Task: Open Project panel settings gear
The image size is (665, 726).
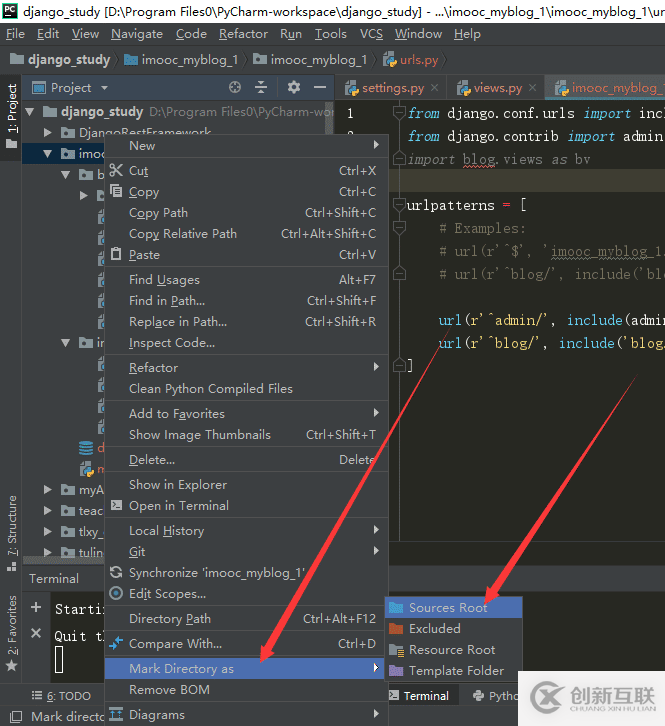Action: click(293, 88)
